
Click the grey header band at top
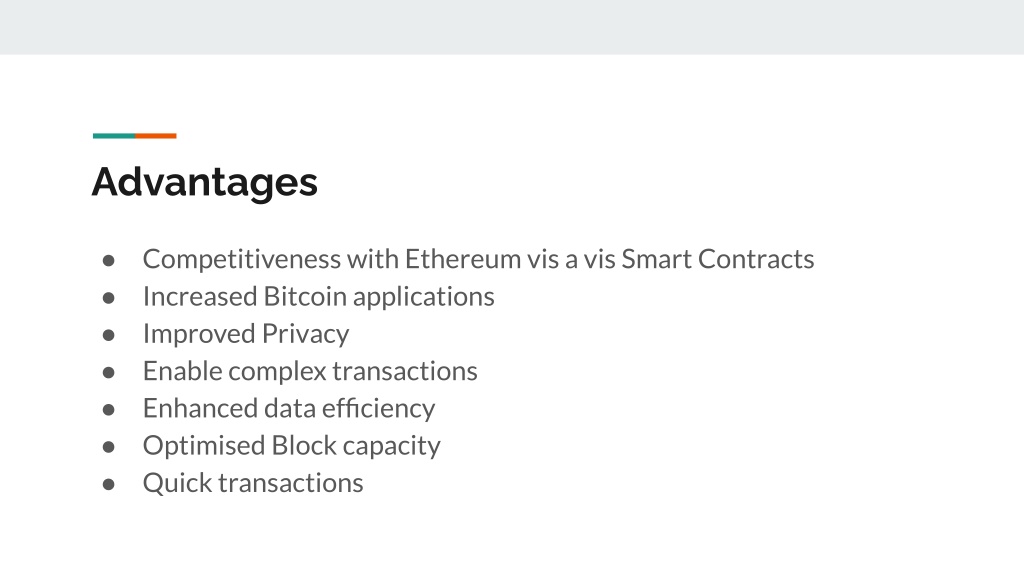pos(512,27)
